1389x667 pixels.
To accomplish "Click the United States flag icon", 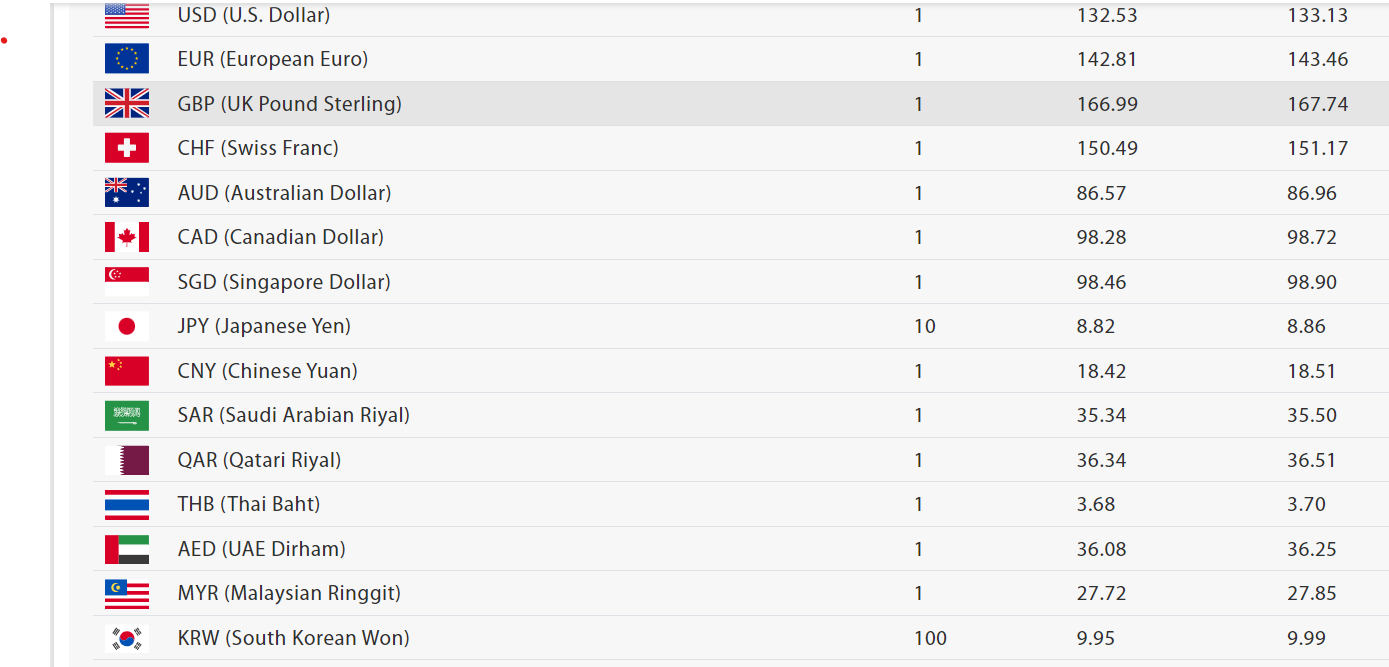I will [x=127, y=15].
